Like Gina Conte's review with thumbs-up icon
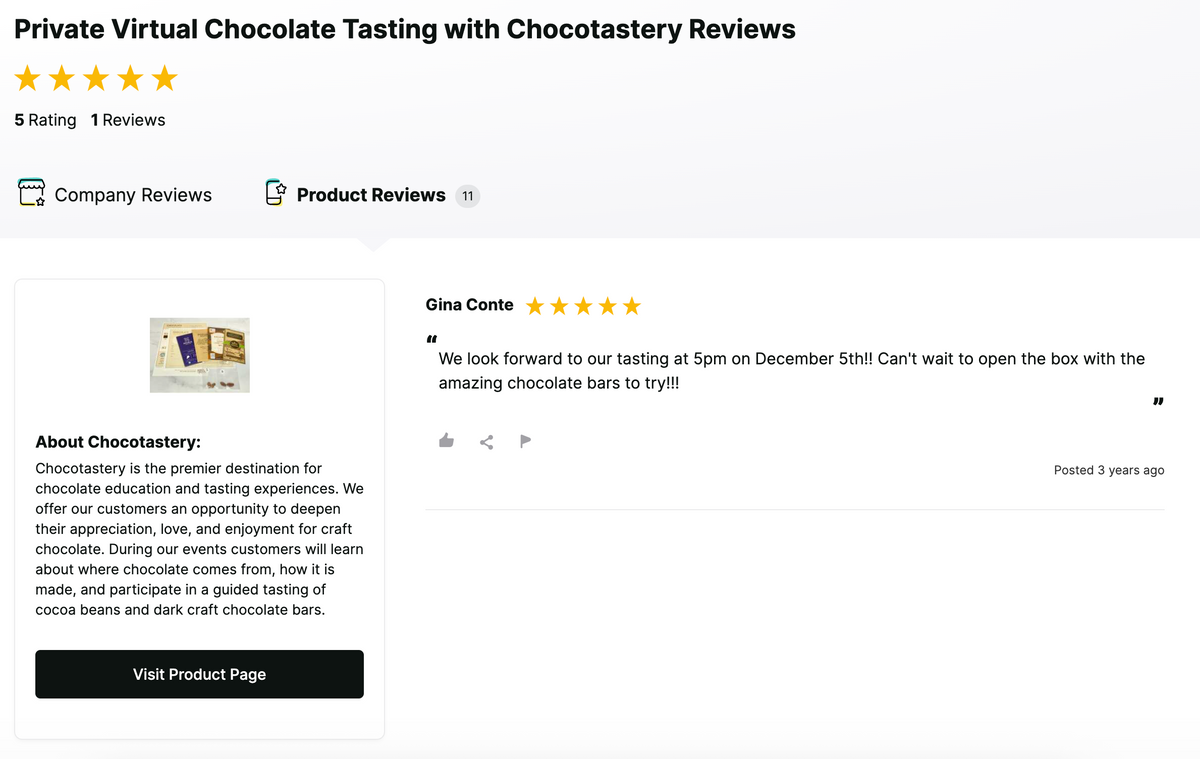Viewport: 1200px width, 759px height. [x=446, y=441]
